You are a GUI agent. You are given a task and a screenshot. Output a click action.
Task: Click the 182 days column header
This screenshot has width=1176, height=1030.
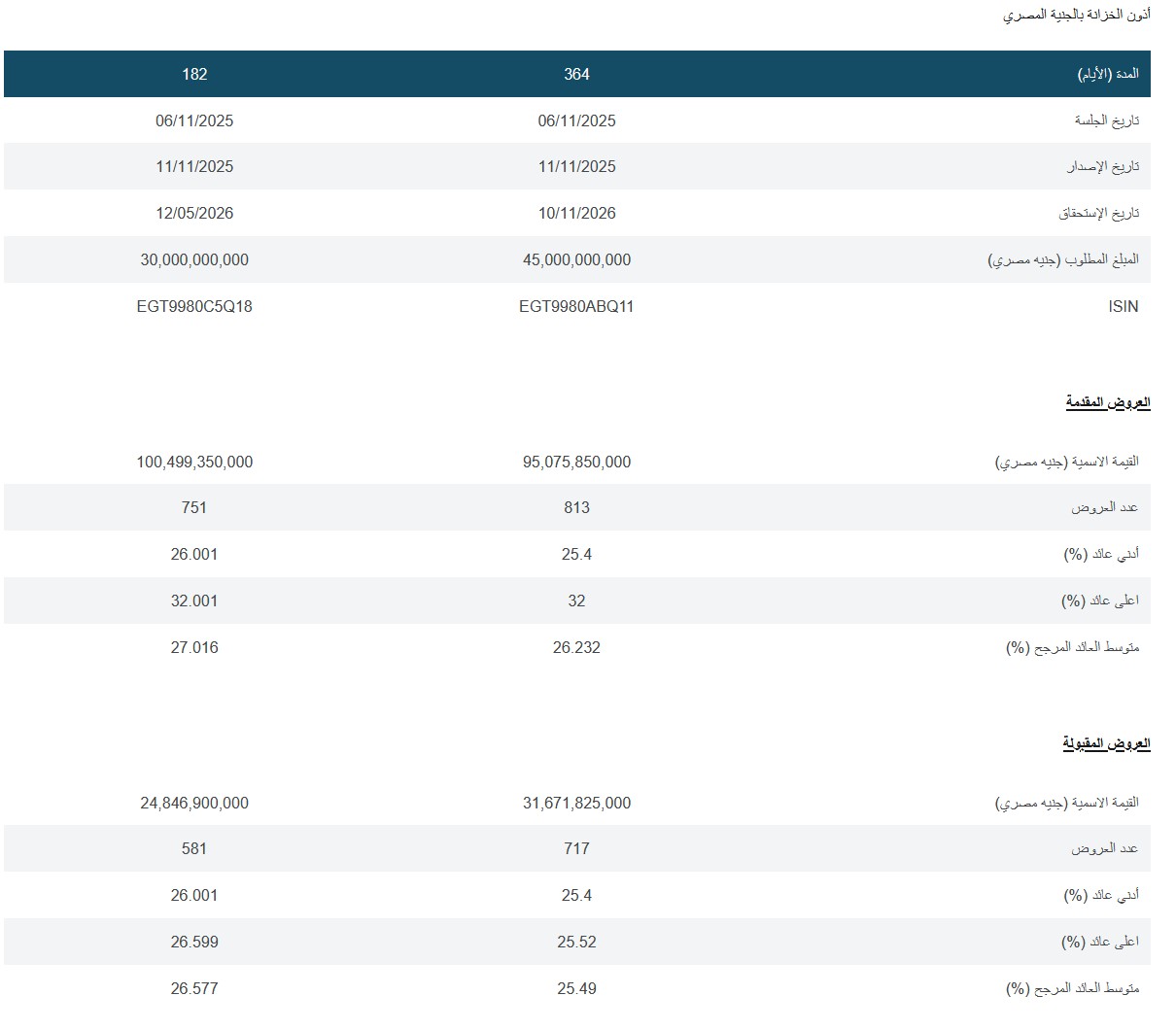(x=194, y=74)
